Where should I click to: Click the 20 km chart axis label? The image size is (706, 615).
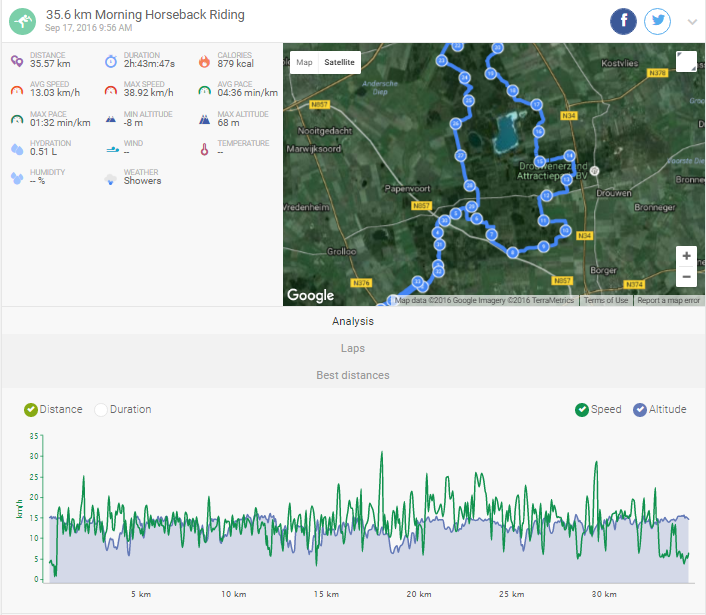pyautogui.click(x=419, y=594)
